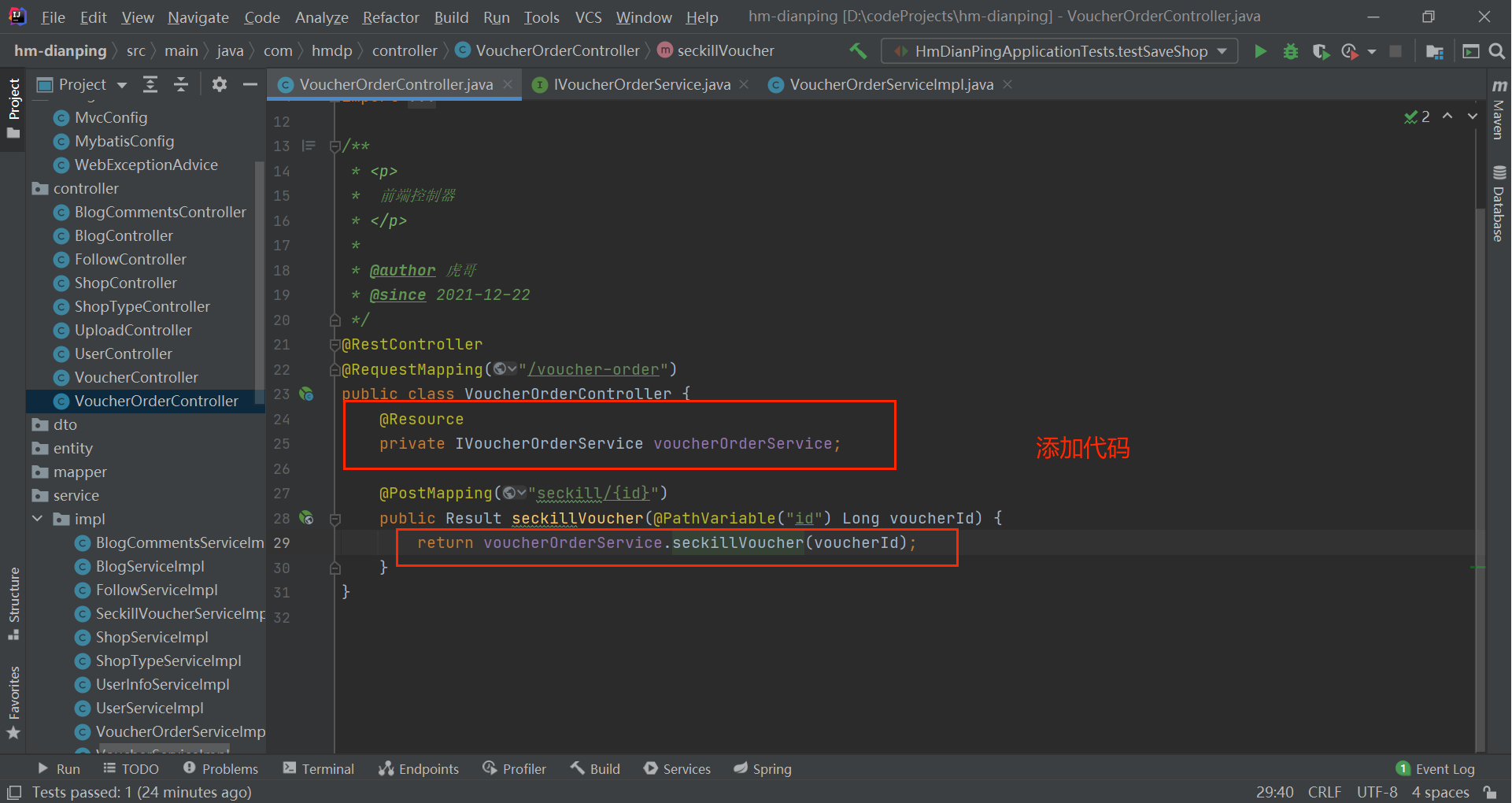
Task: Click the Build Project hammer icon
Action: (858, 51)
